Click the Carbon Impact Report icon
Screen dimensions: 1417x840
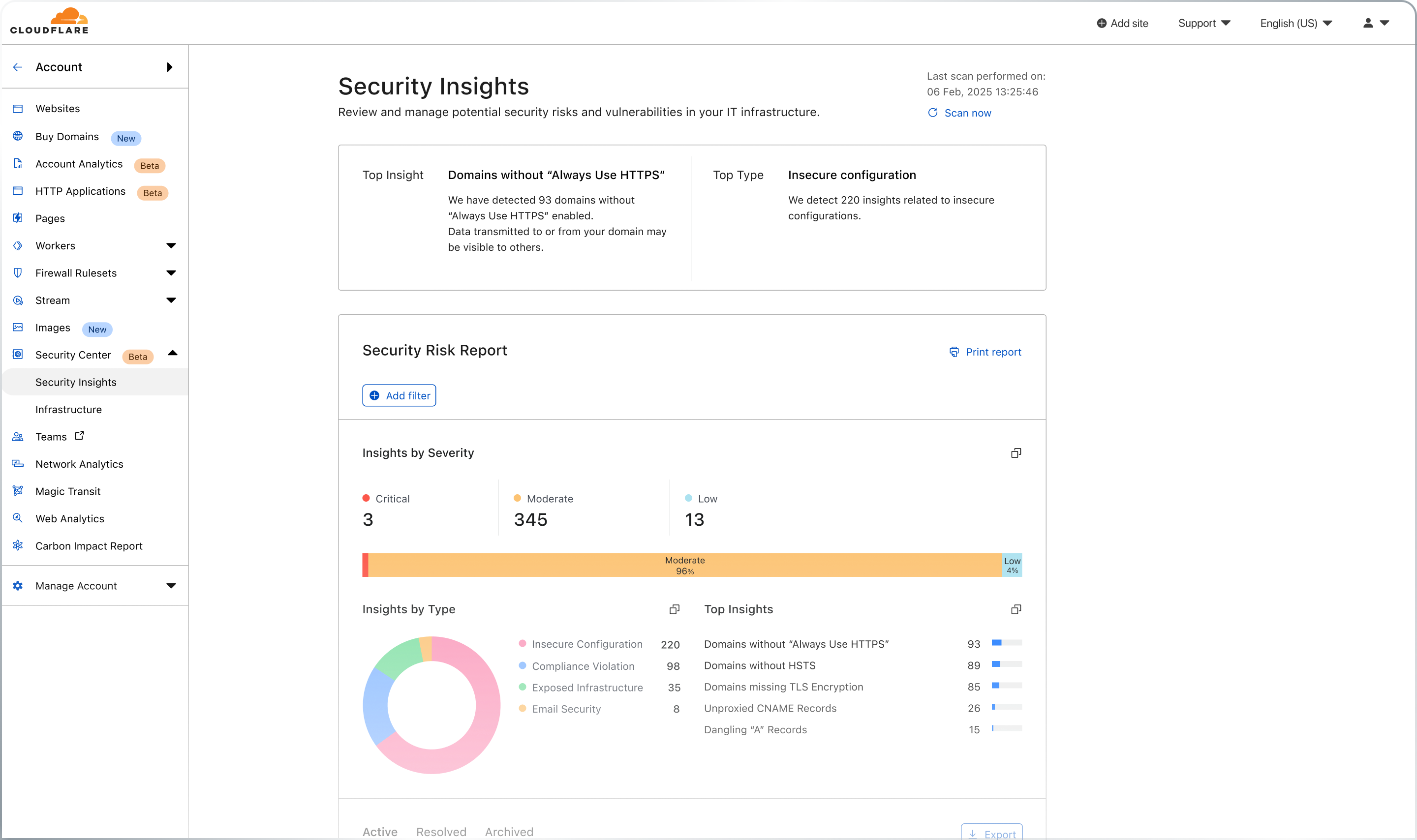coord(18,546)
